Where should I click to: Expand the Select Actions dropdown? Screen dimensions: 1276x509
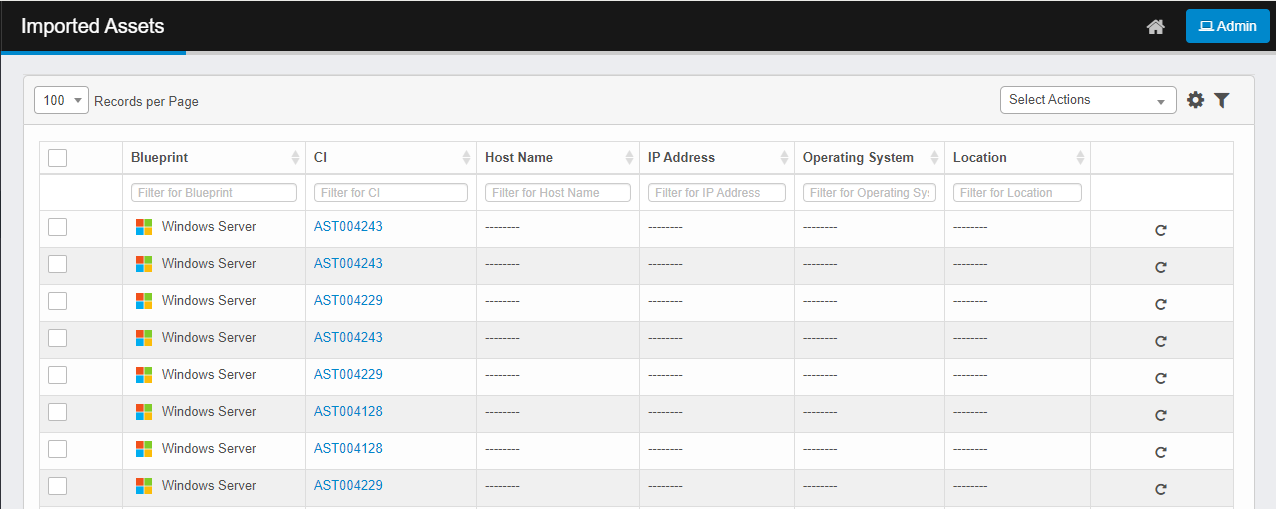pos(1087,100)
